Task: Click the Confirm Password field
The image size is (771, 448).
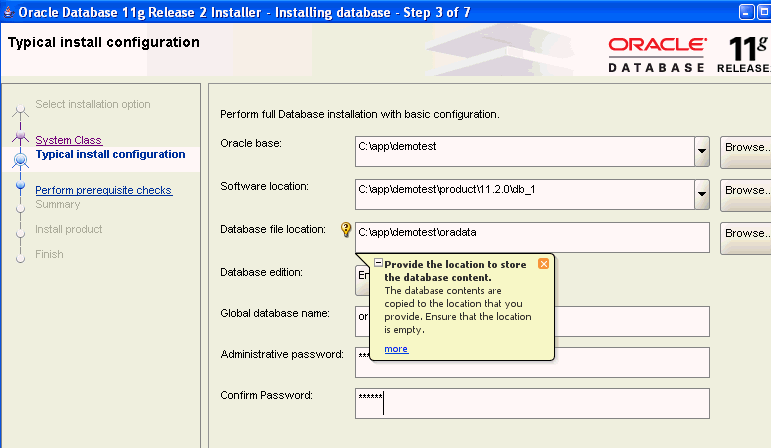Action: point(532,403)
